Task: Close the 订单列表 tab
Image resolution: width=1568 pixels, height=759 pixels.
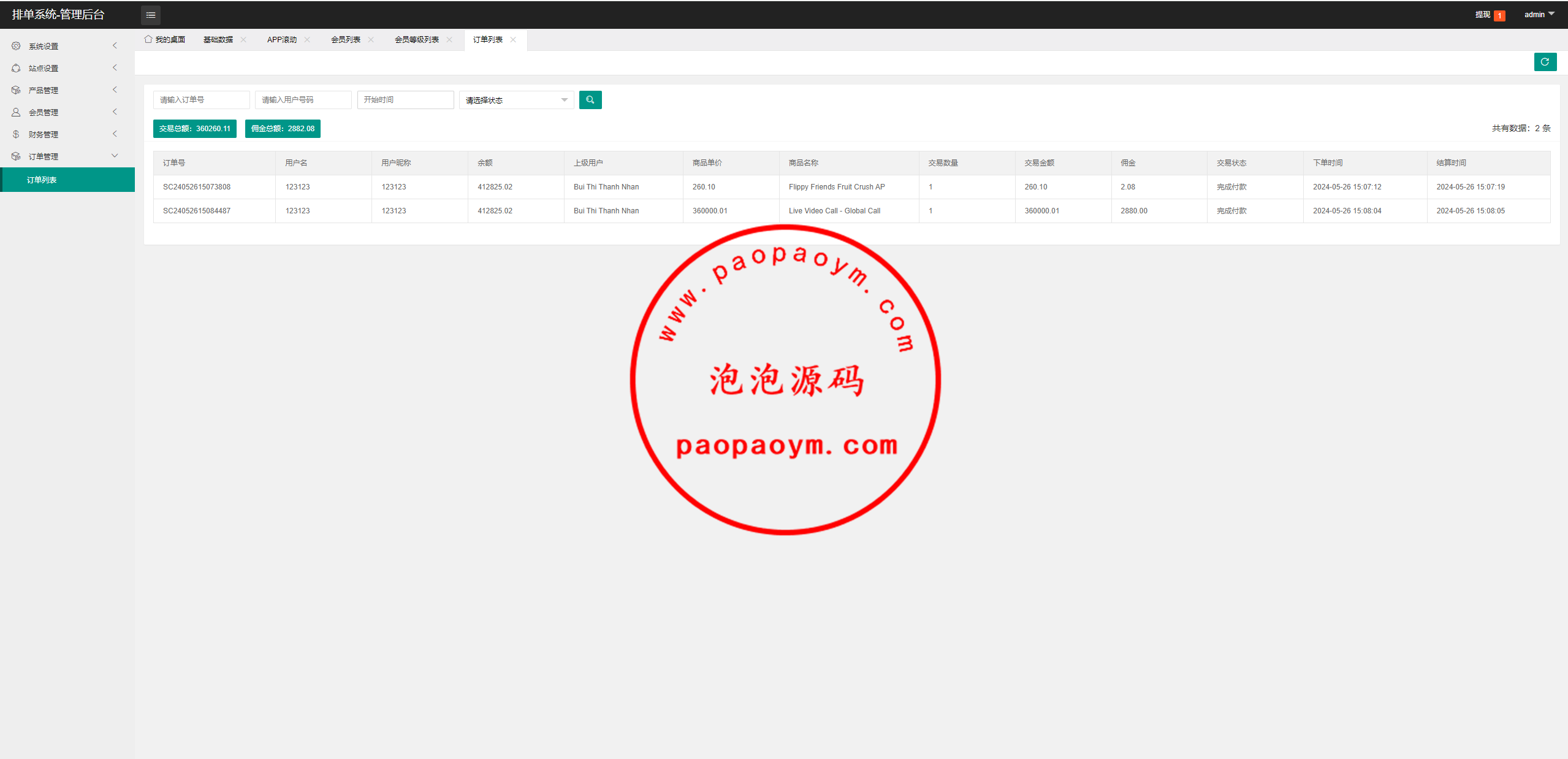Action: (513, 40)
